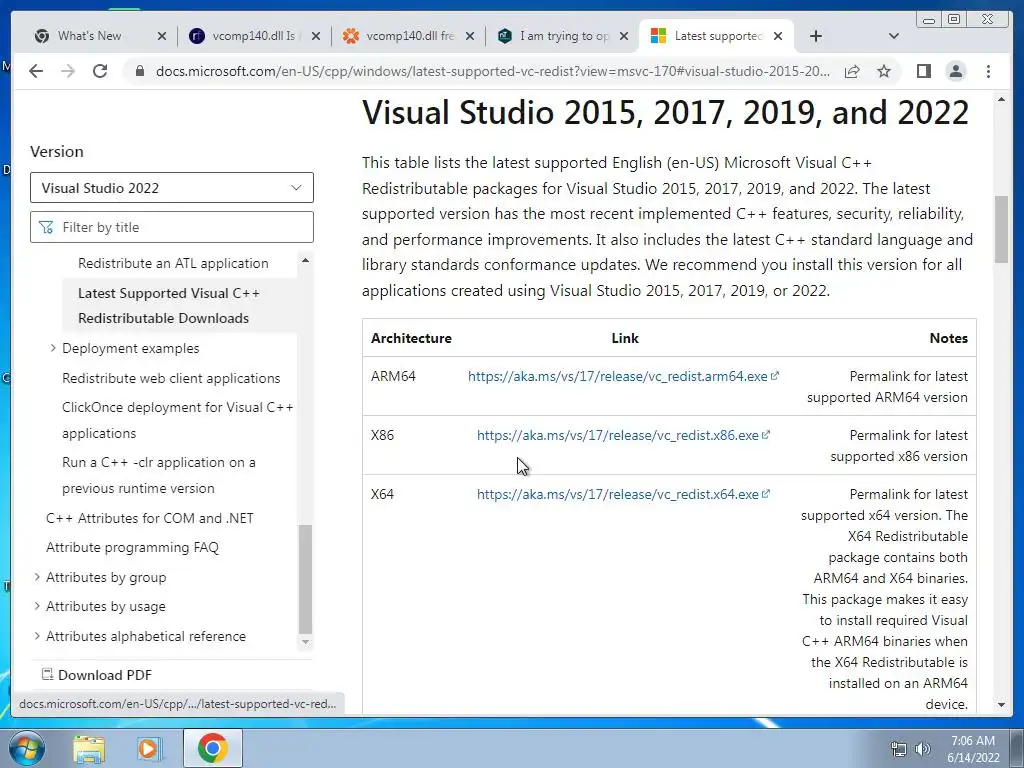Open the browser side panel
Screen dimensions: 1024x768
pos(923,71)
